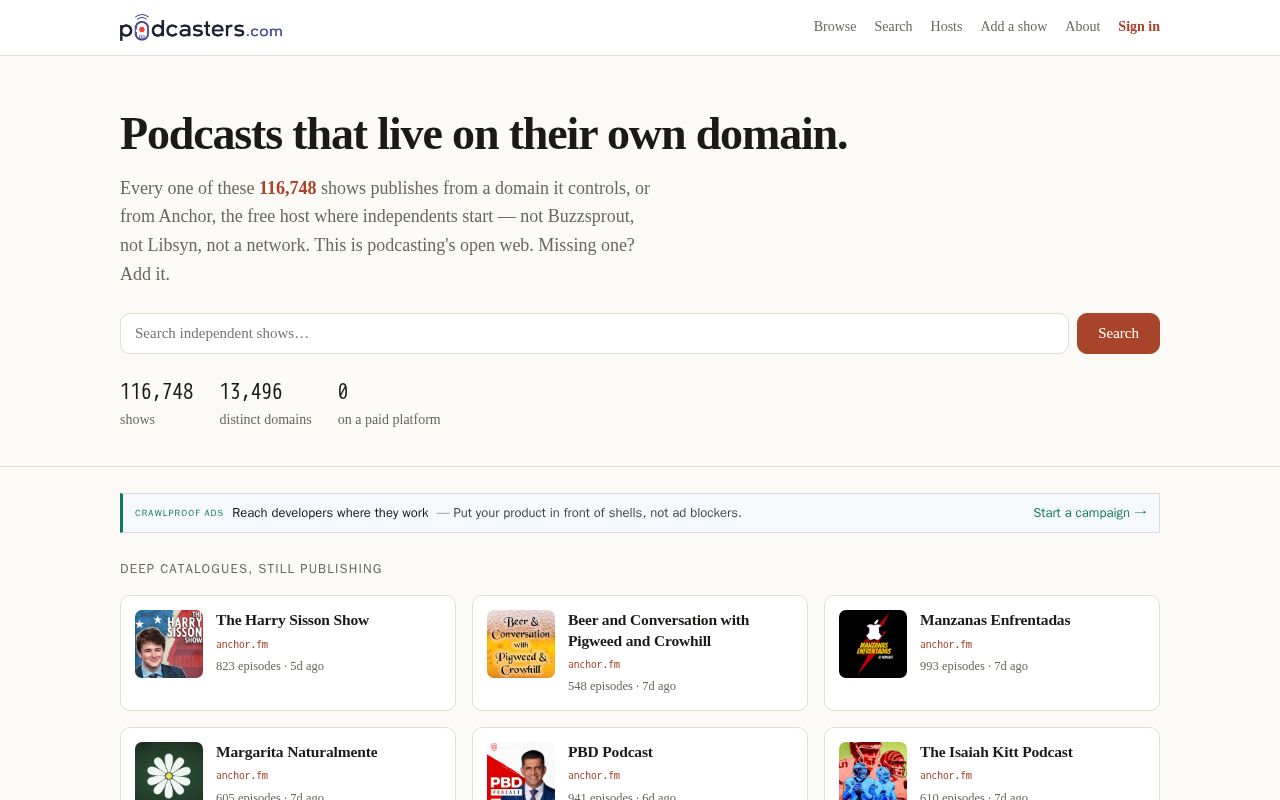Open Margarita Naturalmente show title
Image resolution: width=1280 pixels, height=800 pixels.
coord(296,752)
